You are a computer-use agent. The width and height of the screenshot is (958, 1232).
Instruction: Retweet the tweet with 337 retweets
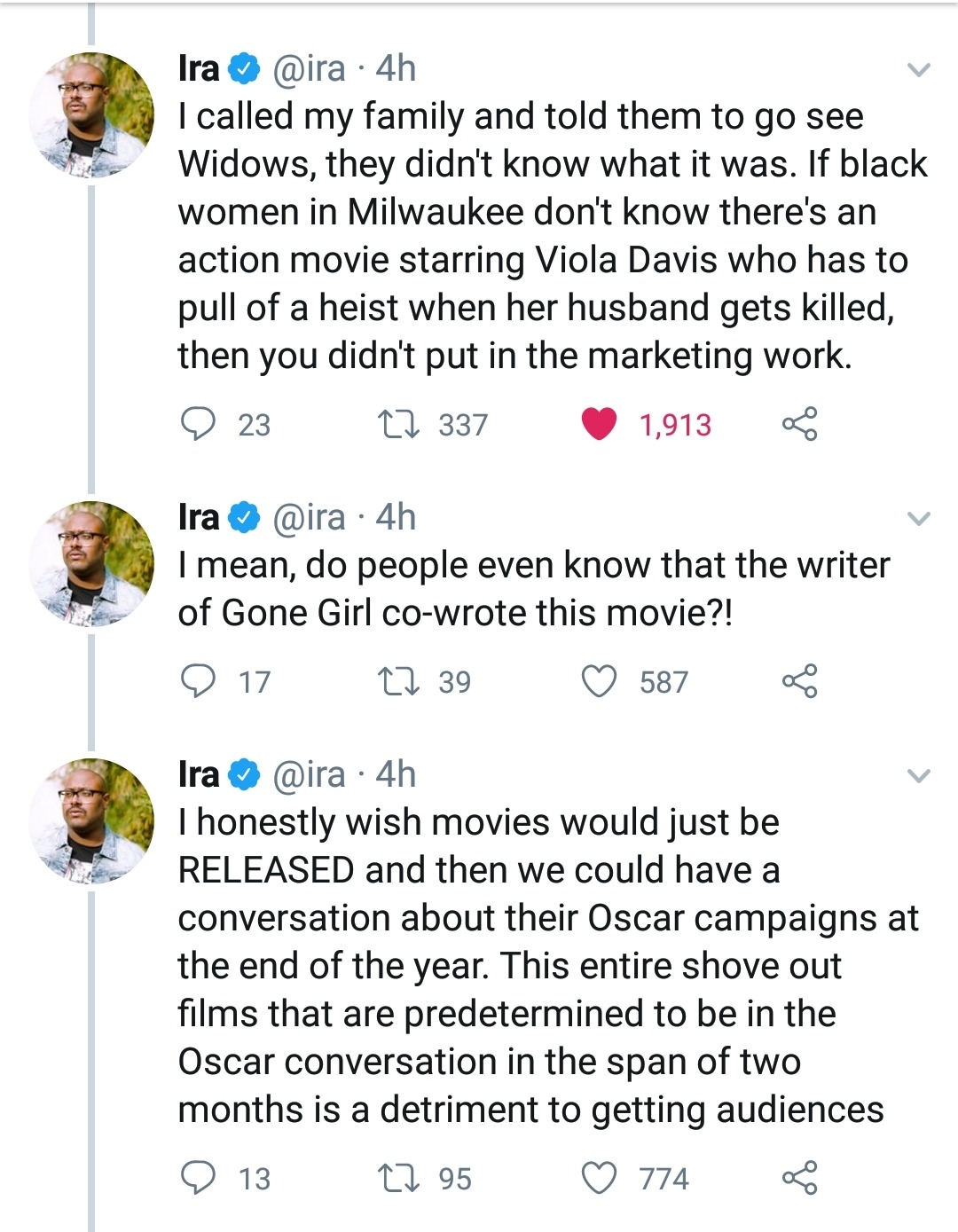coord(398,424)
